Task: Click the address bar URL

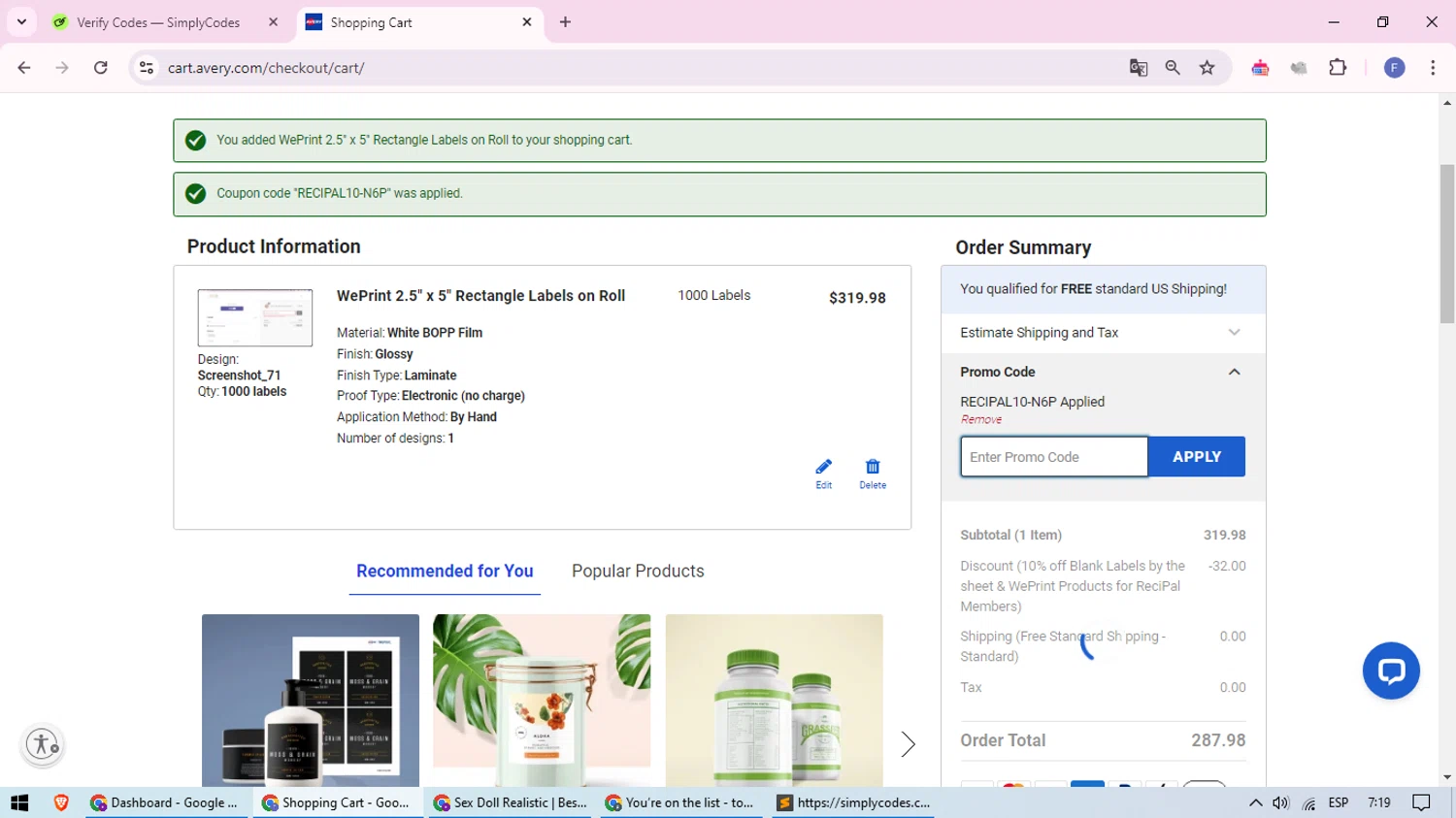Action: (x=266, y=68)
